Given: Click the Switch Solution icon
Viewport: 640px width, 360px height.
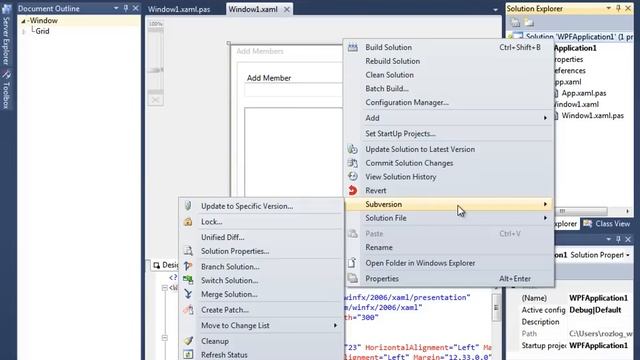Looking at the screenshot, I should [x=188, y=280].
